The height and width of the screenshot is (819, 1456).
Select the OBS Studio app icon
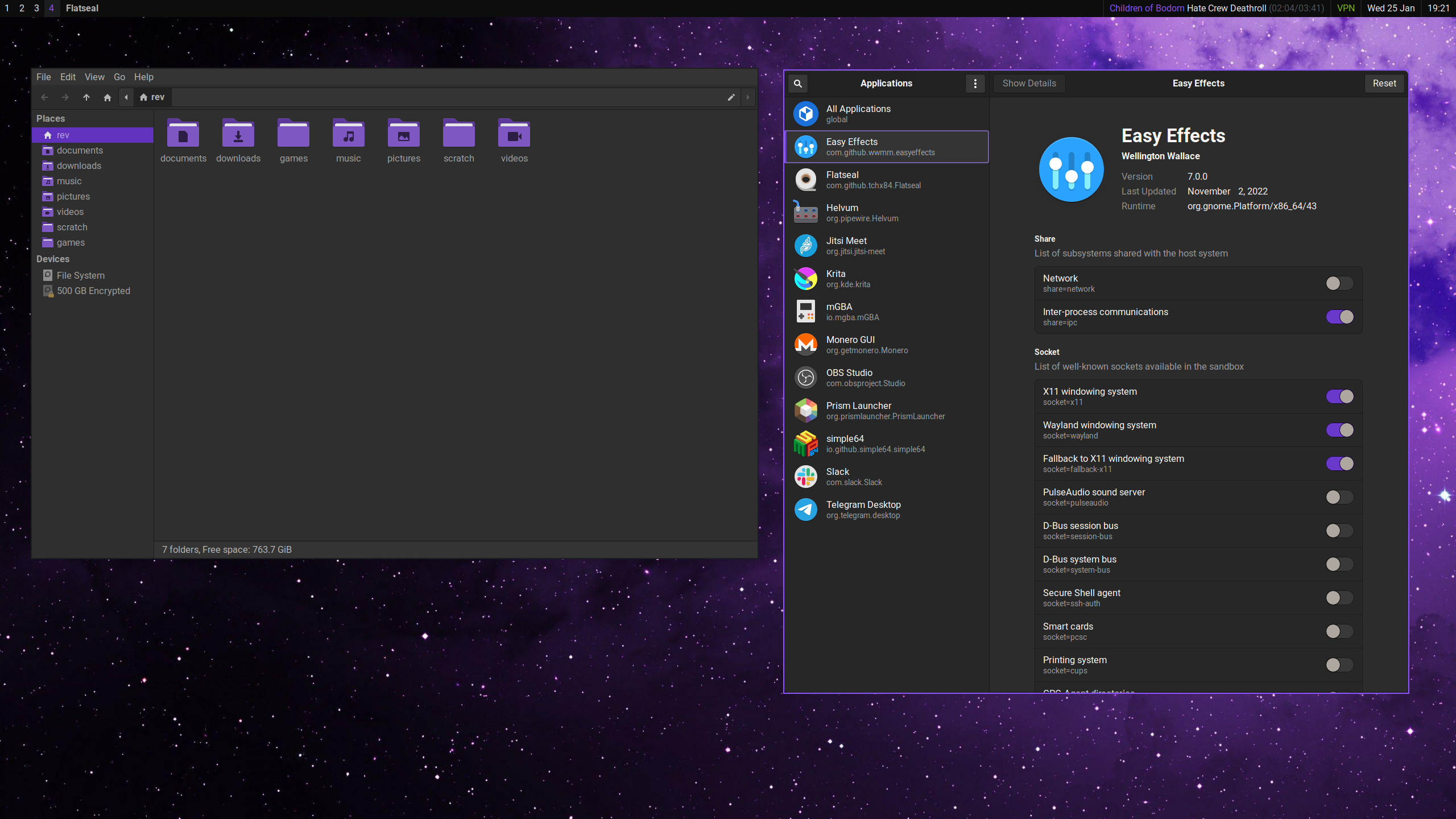coord(806,378)
